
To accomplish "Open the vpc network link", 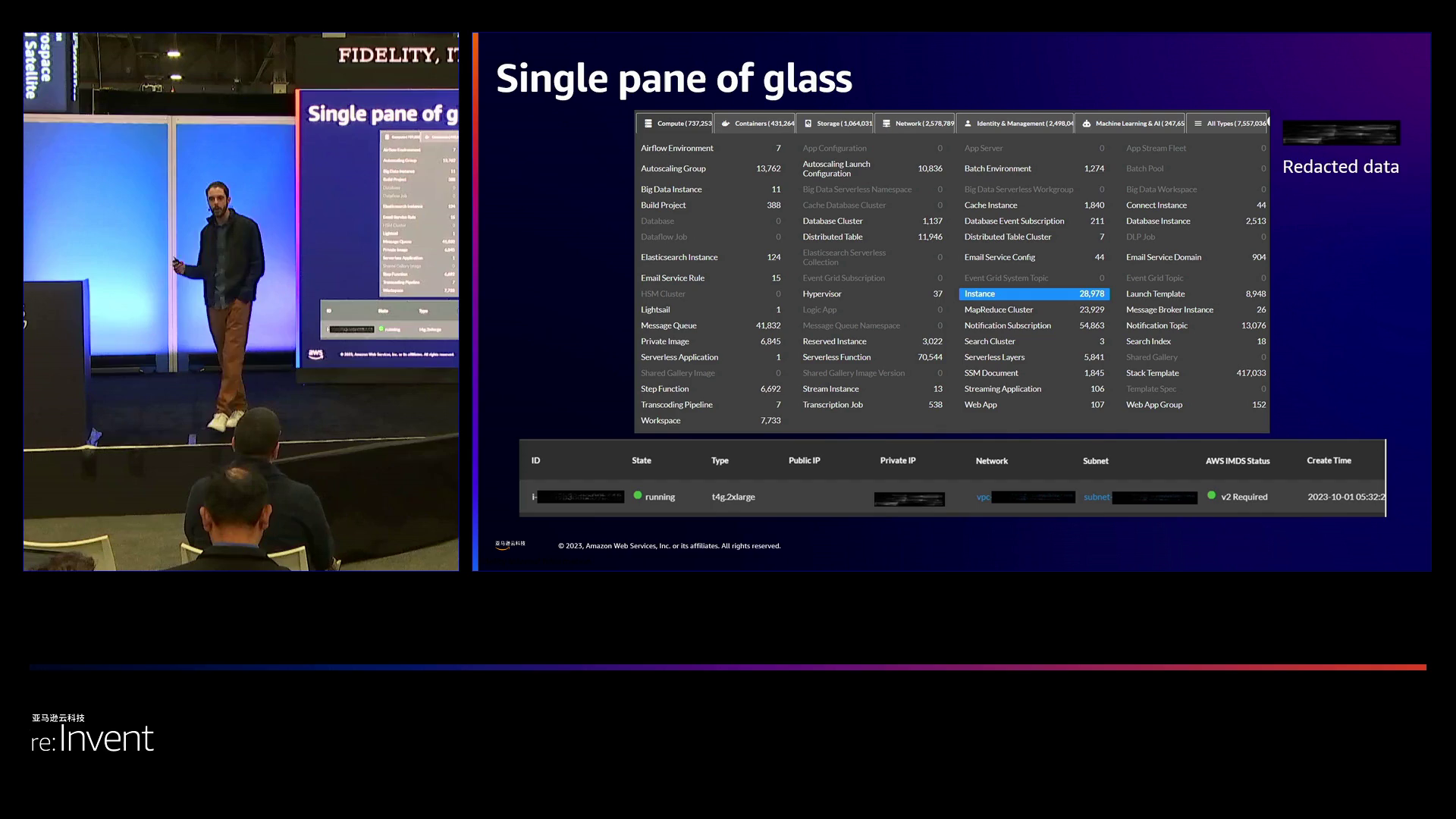I will 984,497.
